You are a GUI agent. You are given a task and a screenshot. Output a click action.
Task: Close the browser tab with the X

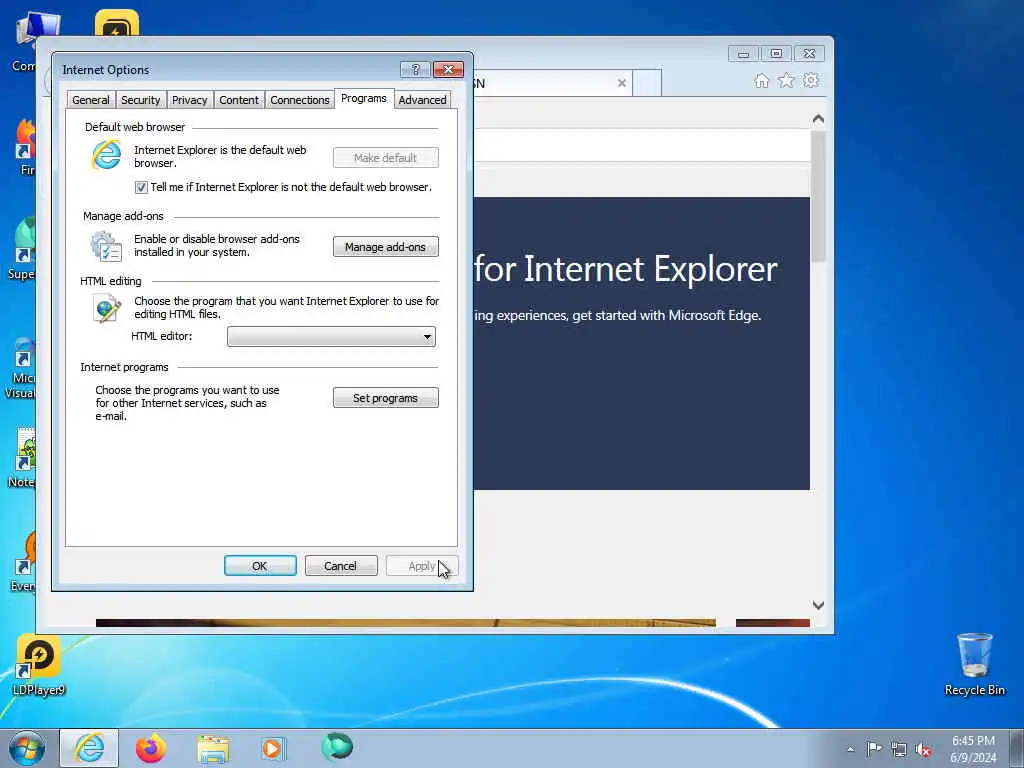coord(622,83)
